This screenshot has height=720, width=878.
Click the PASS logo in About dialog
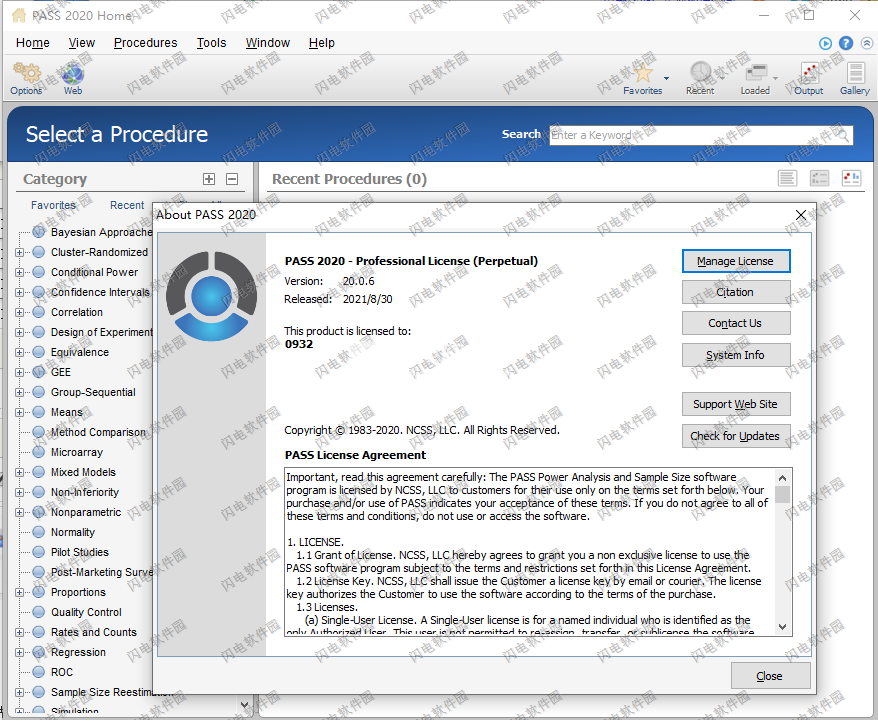coord(212,296)
